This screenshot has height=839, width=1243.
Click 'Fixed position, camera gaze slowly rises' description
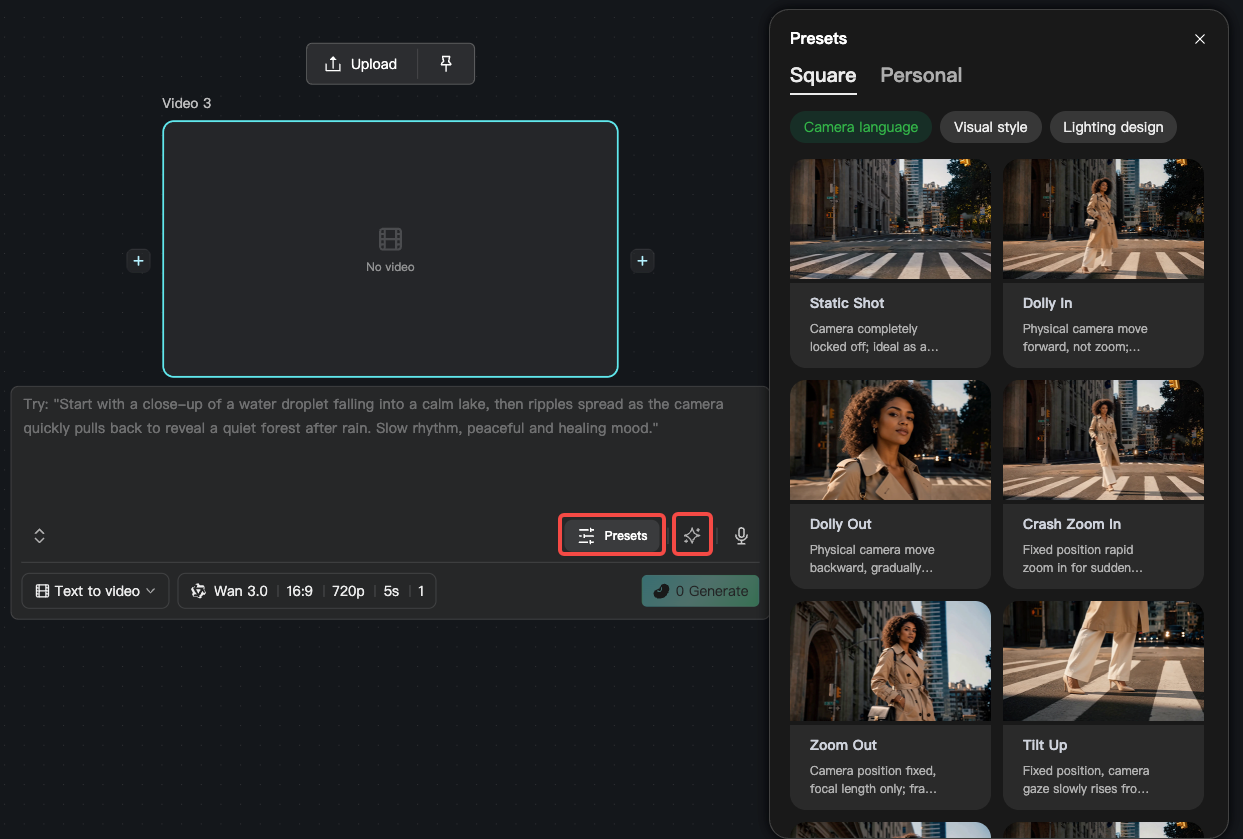click(x=1086, y=780)
